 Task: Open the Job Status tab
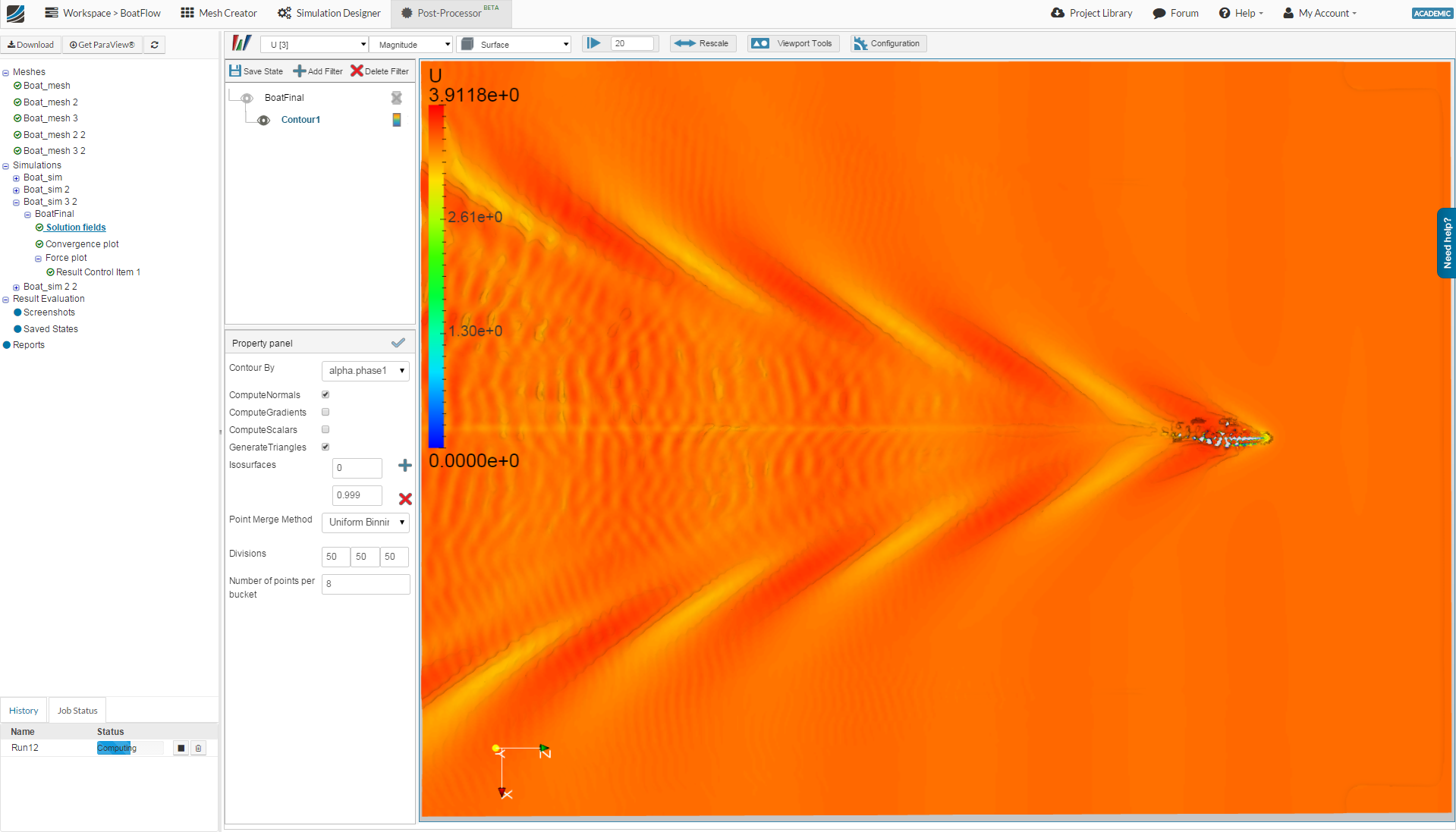coord(77,711)
